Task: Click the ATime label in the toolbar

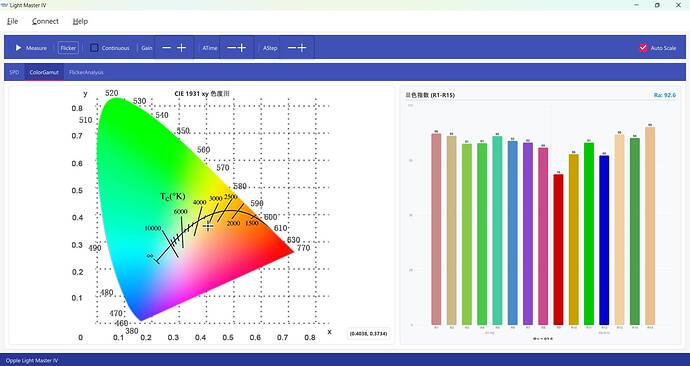Action: 210,48
